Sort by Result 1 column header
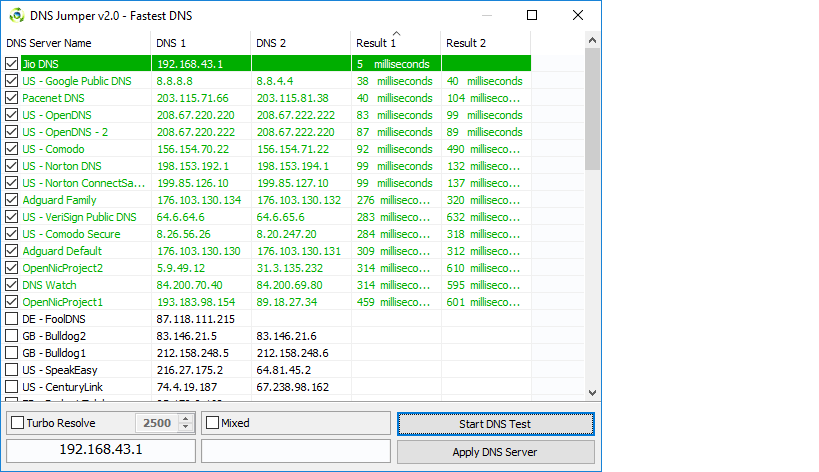Screen dimensions: 819x472 pos(396,43)
